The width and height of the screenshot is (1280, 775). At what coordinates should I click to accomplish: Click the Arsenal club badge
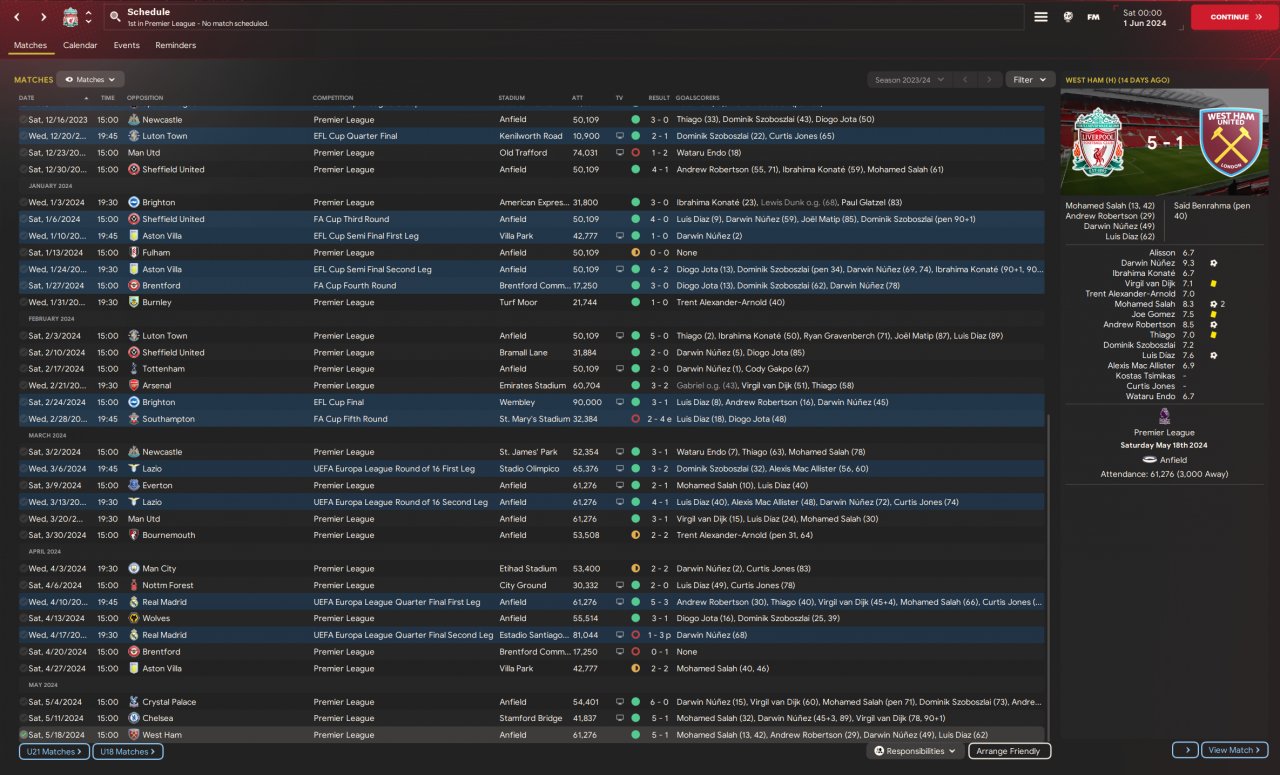click(134, 386)
